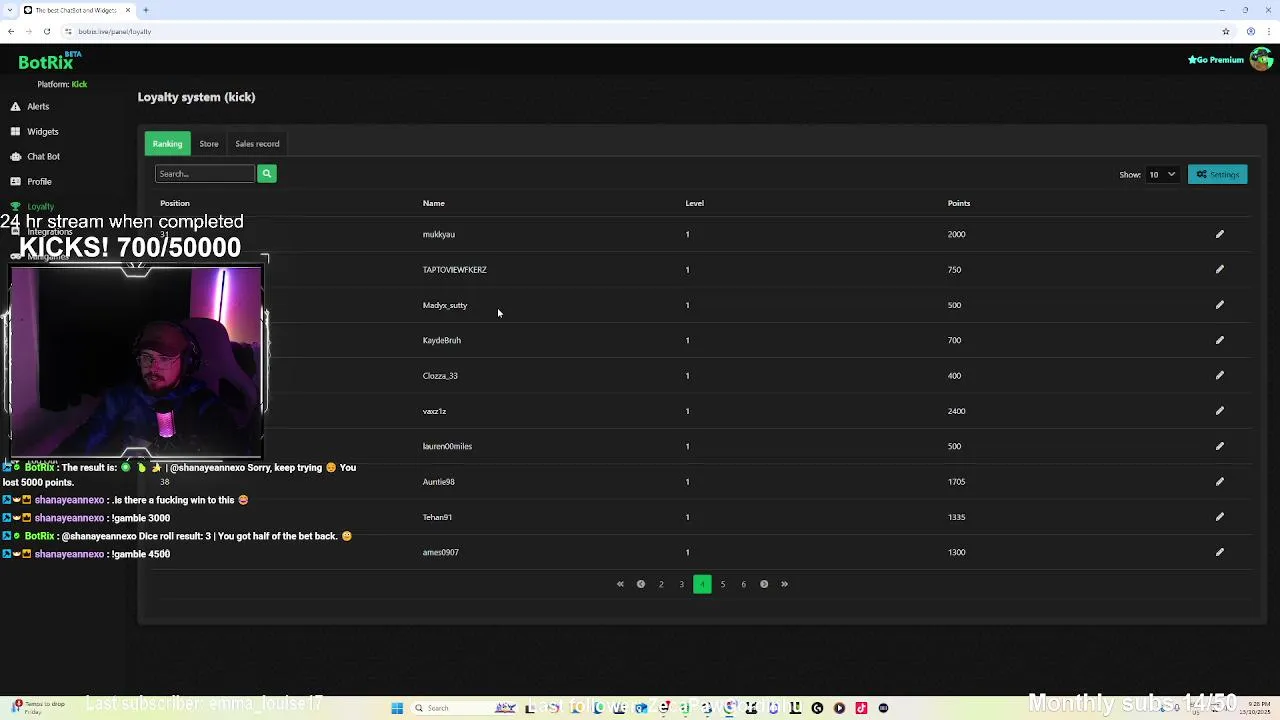Screen dimensions: 1280x720
Task: Click the name Auntie98
Action: (x=438, y=482)
